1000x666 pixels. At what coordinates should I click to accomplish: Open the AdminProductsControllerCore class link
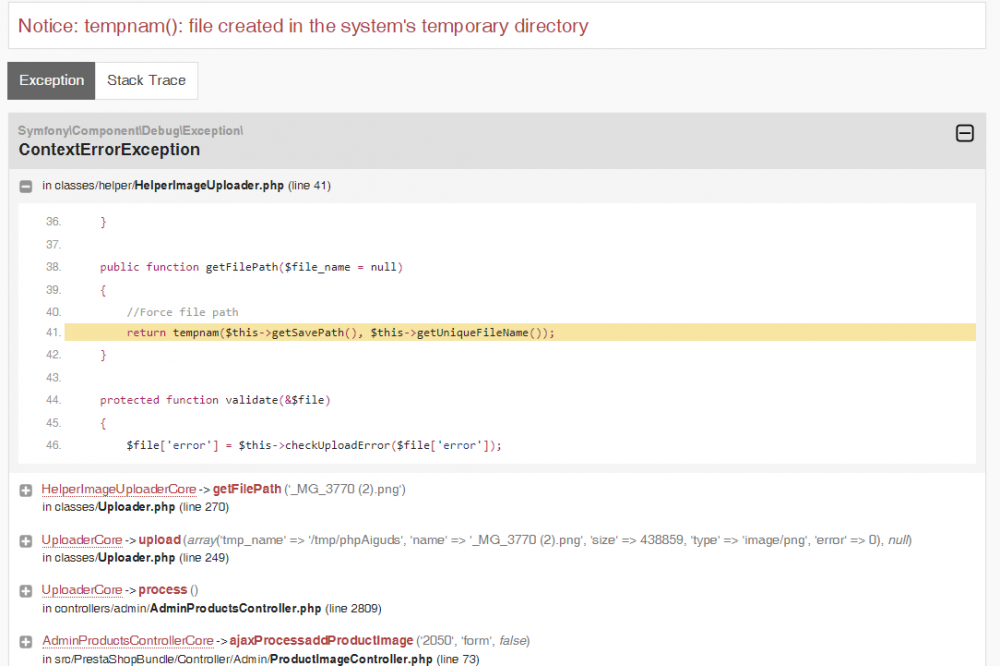pyautogui.click(x=127, y=640)
